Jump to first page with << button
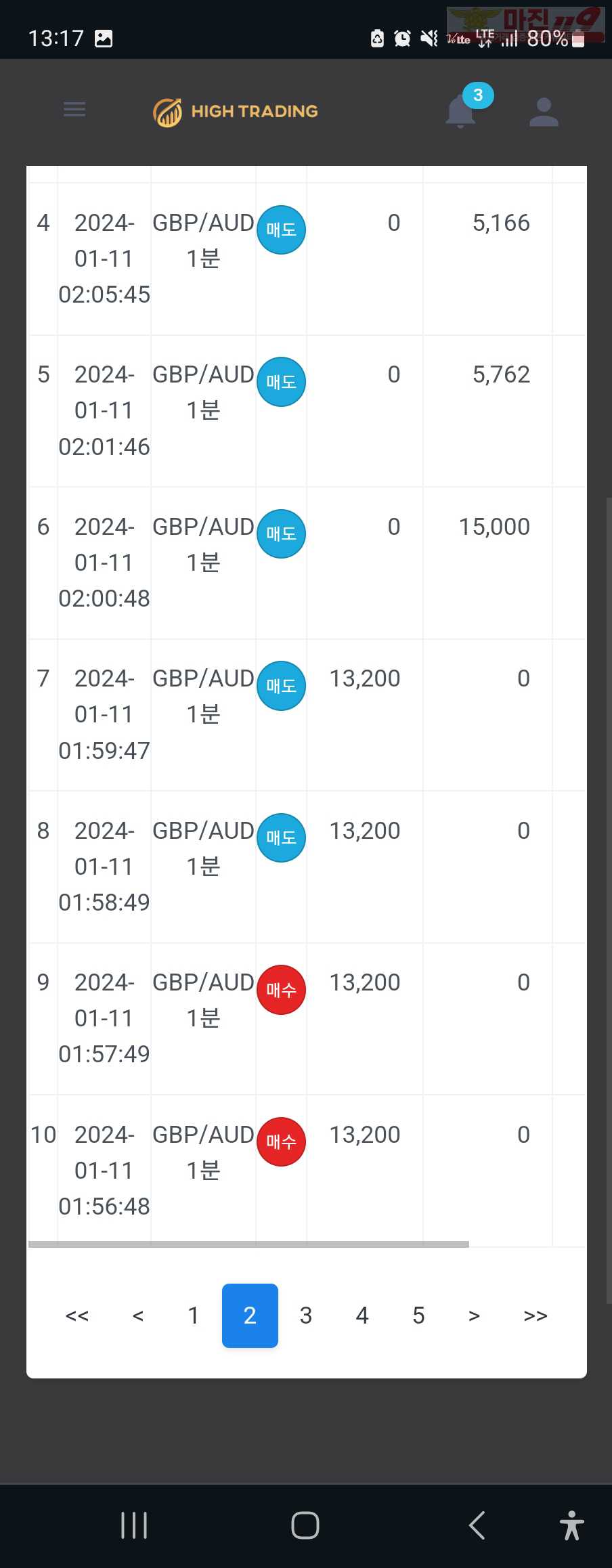This screenshot has height=1568, width=612. pos(77,1315)
